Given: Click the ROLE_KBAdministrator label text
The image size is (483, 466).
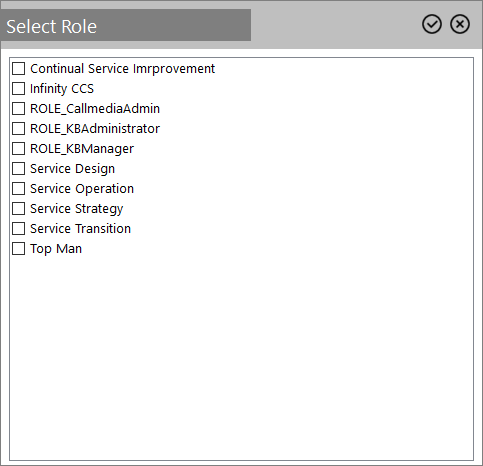Looking at the screenshot, I should click(x=95, y=129).
